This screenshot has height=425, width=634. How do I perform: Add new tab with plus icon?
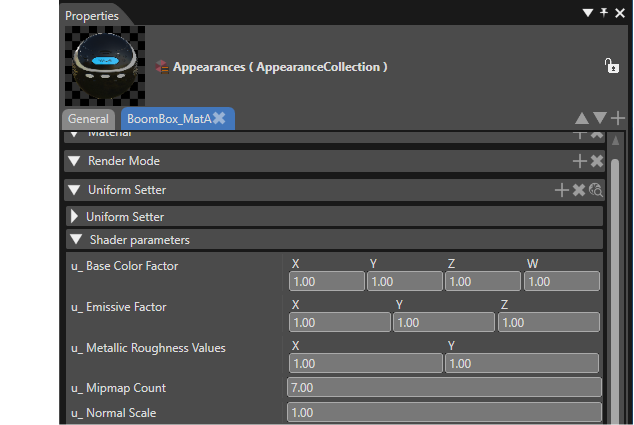[x=618, y=118]
